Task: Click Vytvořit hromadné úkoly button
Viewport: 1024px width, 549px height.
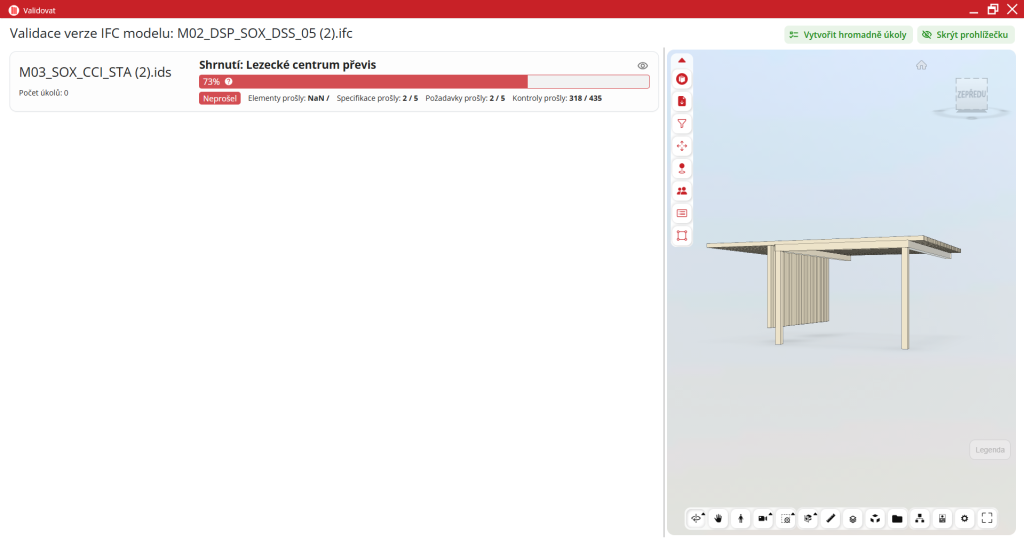Action: [847, 34]
